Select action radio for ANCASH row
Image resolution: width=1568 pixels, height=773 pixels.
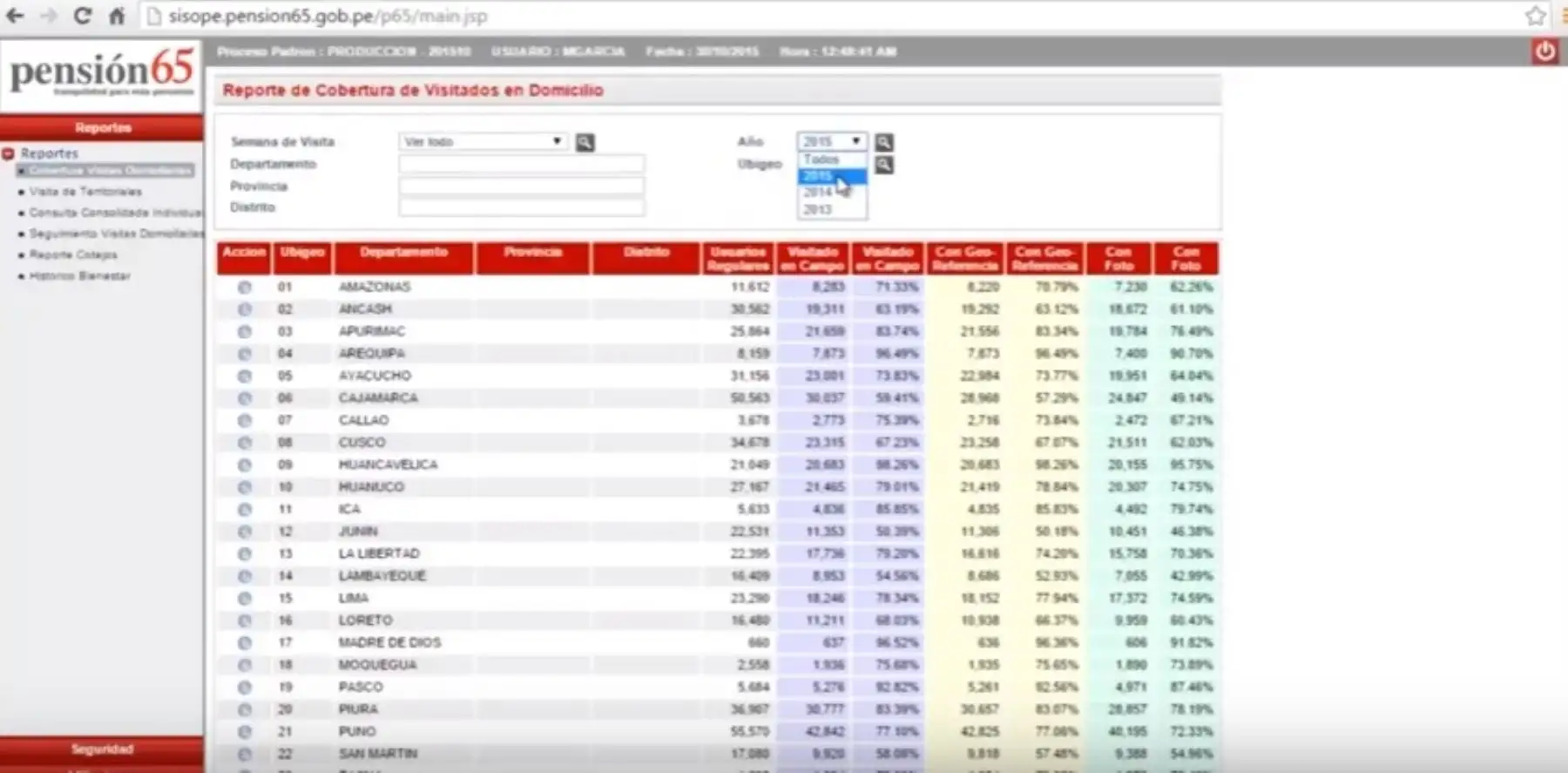tap(244, 309)
